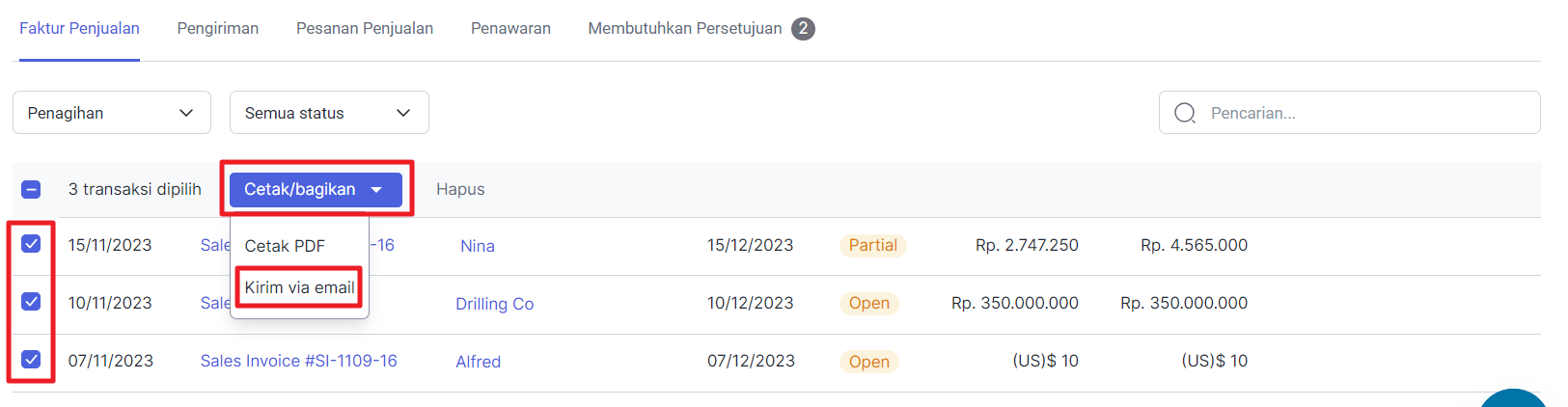The width and height of the screenshot is (1568, 407).
Task: Open the Cetak/bagikan dropdown button
Action: (x=316, y=189)
